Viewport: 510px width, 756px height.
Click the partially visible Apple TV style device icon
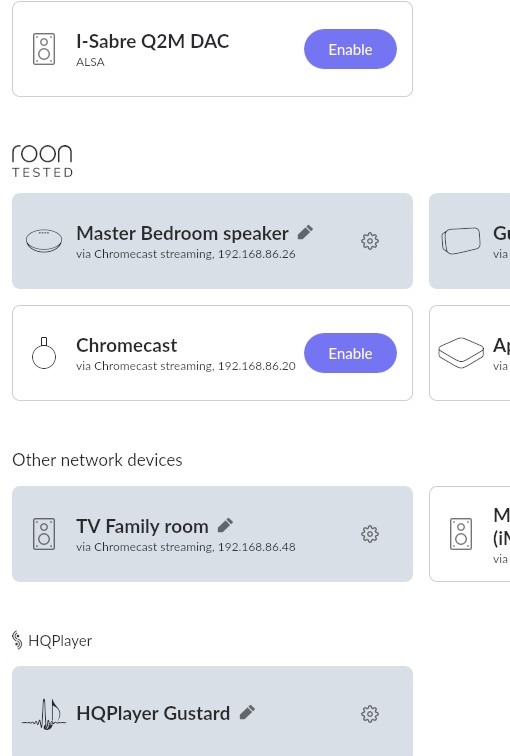461,352
